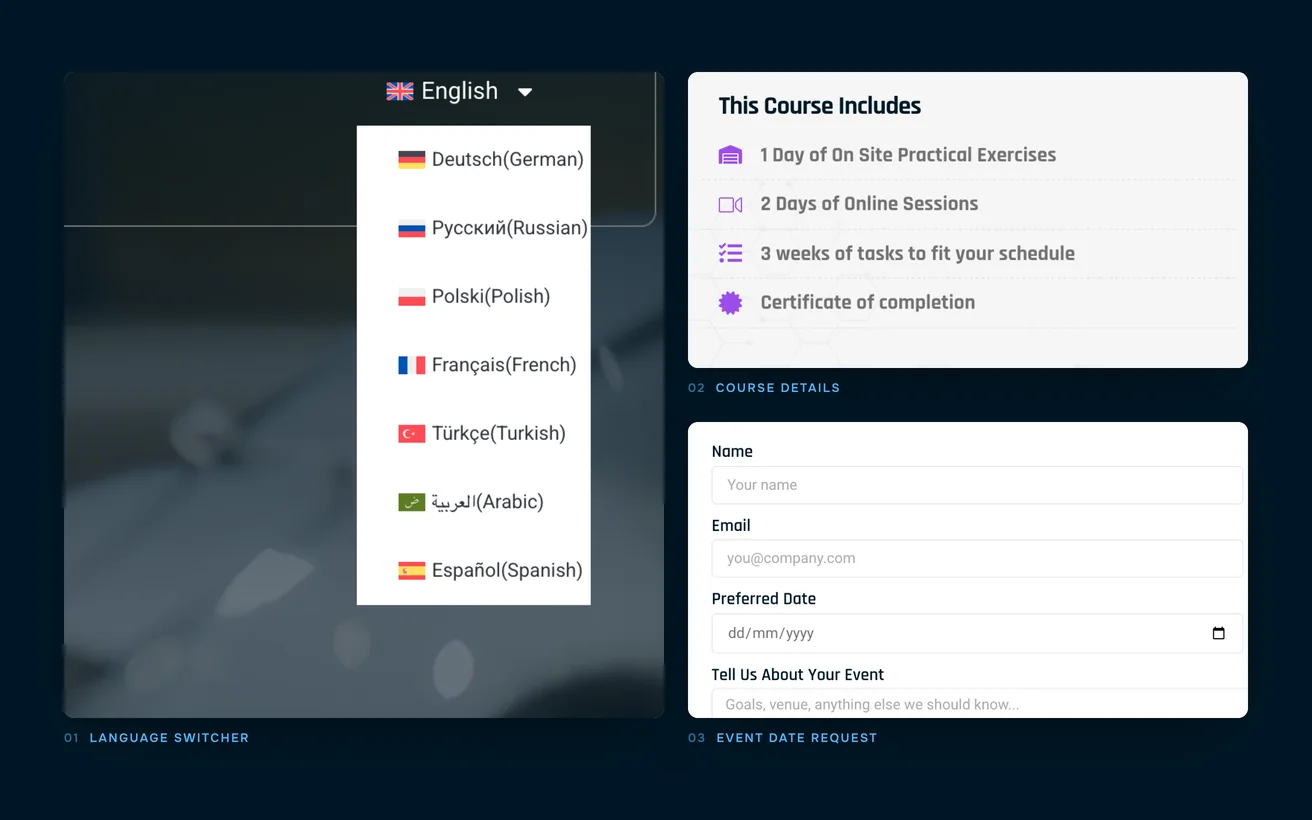Focus the Your name input field
Viewport: 1312px width, 820px height.
(x=977, y=485)
